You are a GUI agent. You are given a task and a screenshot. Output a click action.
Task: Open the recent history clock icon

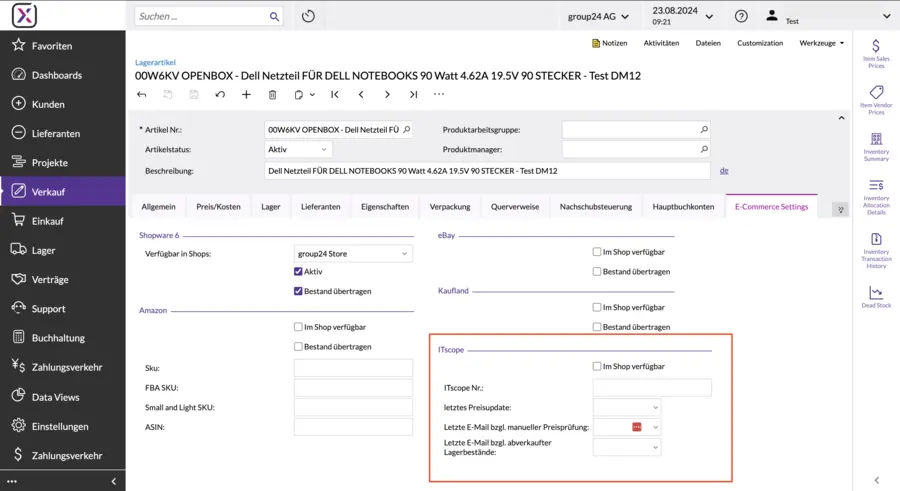pyautogui.click(x=308, y=16)
